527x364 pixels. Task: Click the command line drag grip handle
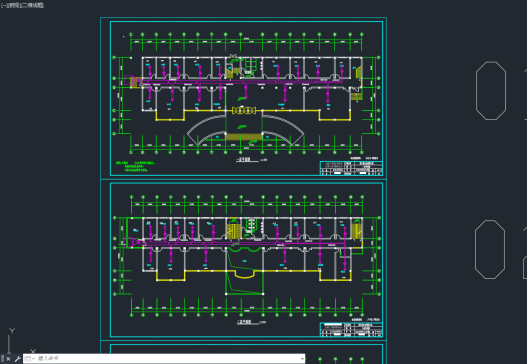pos(2,359)
